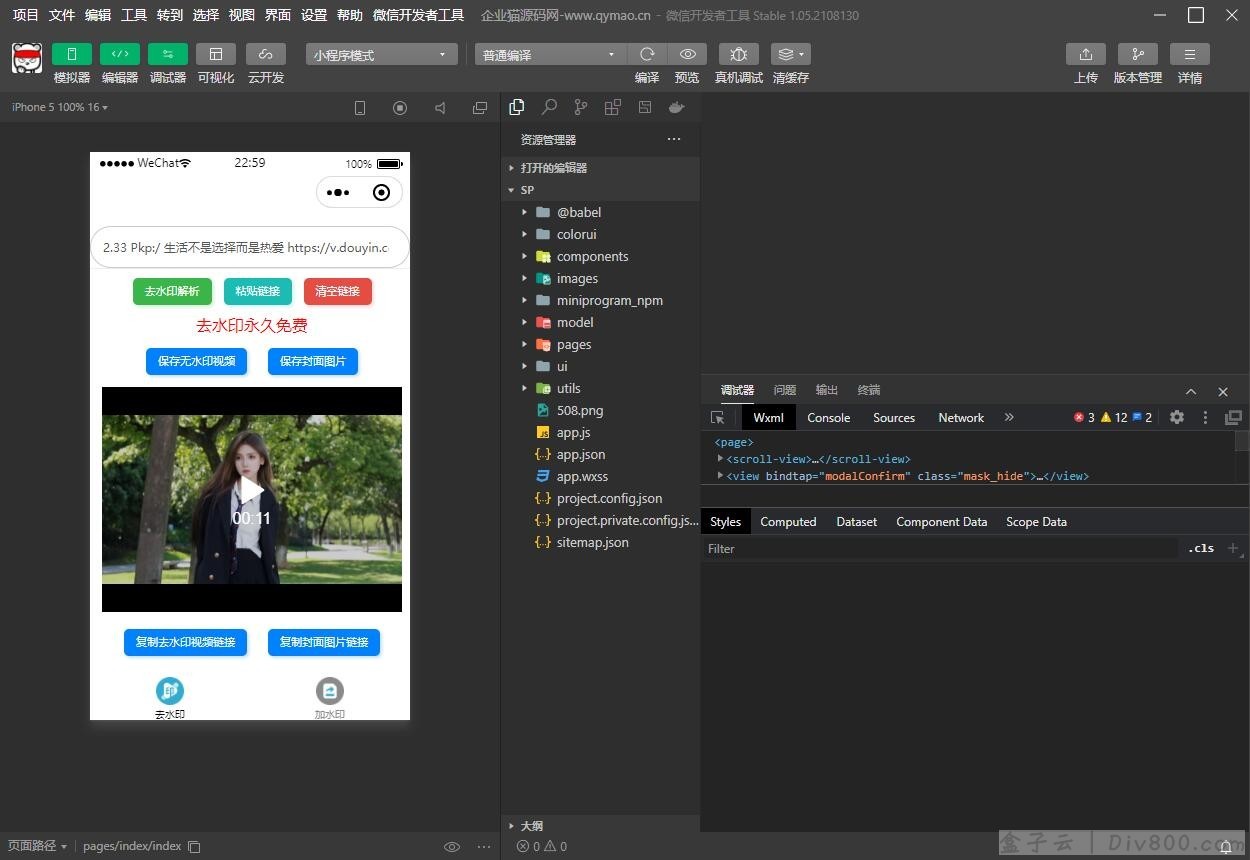Expand the components folder

(600, 256)
